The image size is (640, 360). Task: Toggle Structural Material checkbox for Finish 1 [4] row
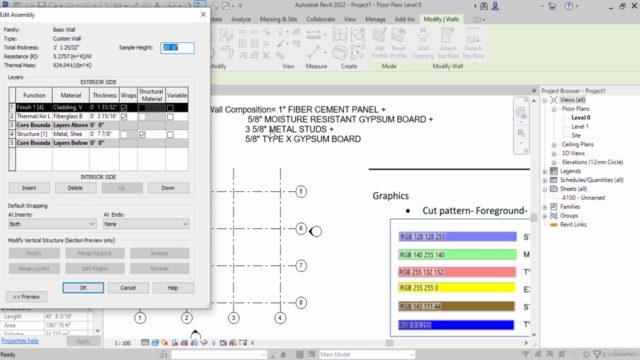point(142,108)
